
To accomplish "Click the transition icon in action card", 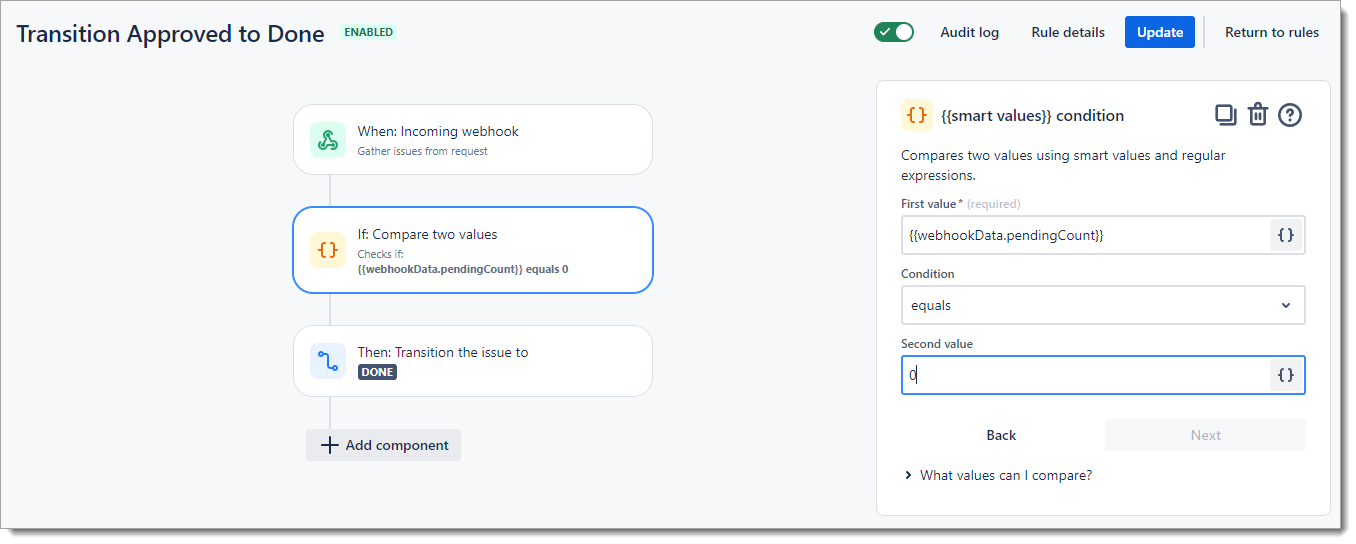I will pyautogui.click(x=327, y=361).
